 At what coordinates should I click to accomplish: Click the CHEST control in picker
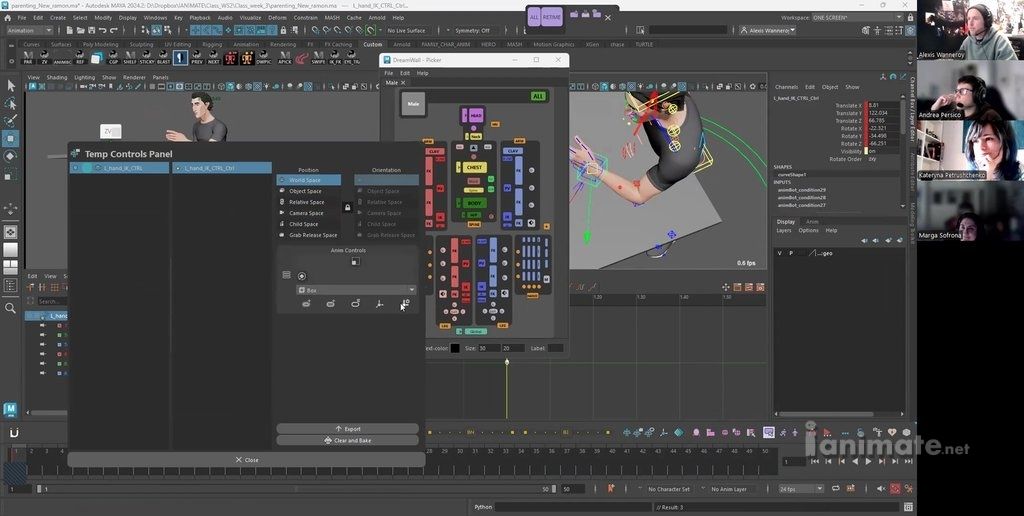pos(474,167)
